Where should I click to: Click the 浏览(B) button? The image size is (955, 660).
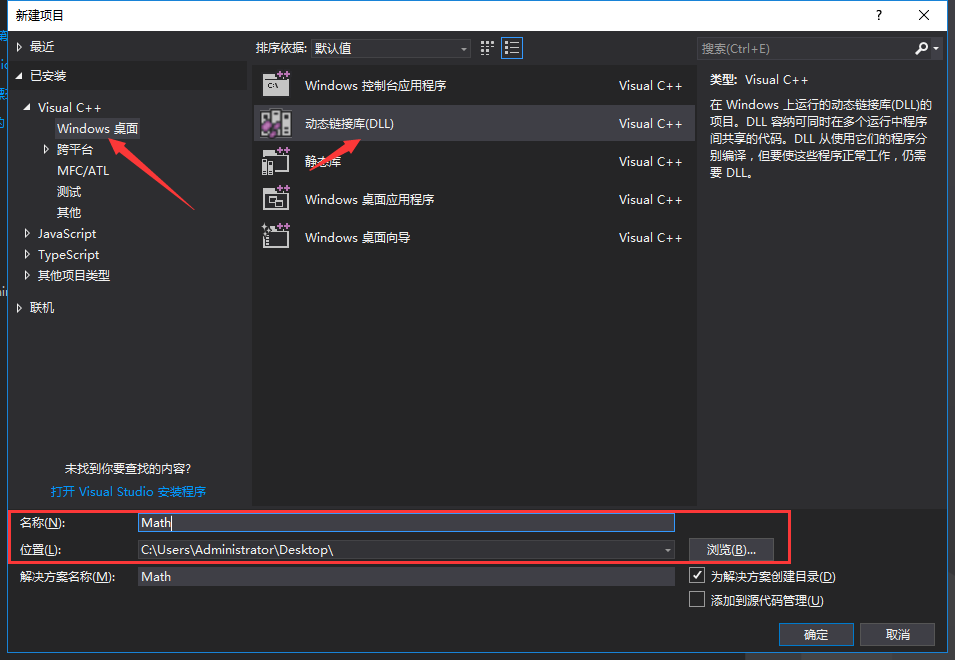(x=732, y=549)
